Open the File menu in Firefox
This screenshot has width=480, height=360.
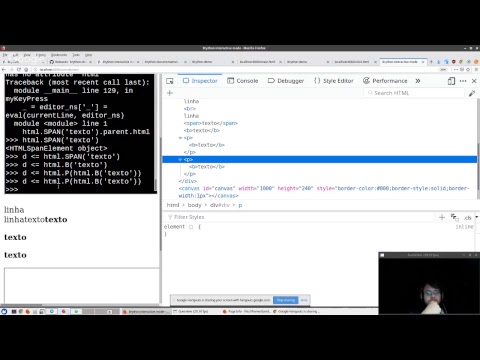5,55
